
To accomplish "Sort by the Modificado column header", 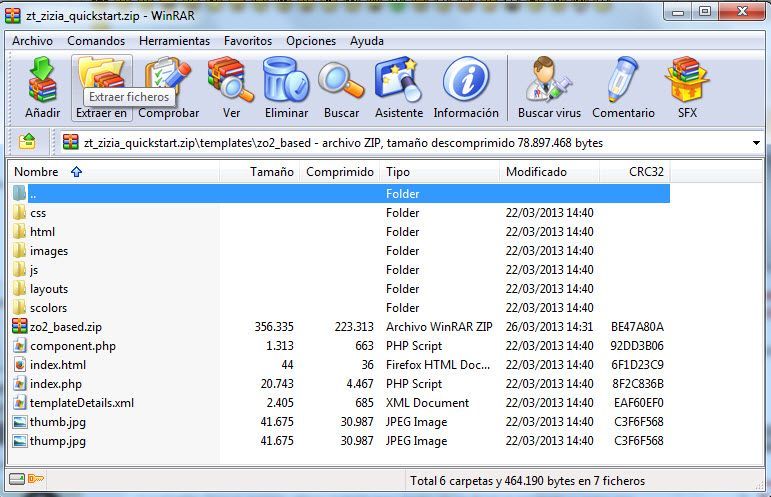I will pos(550,172).
